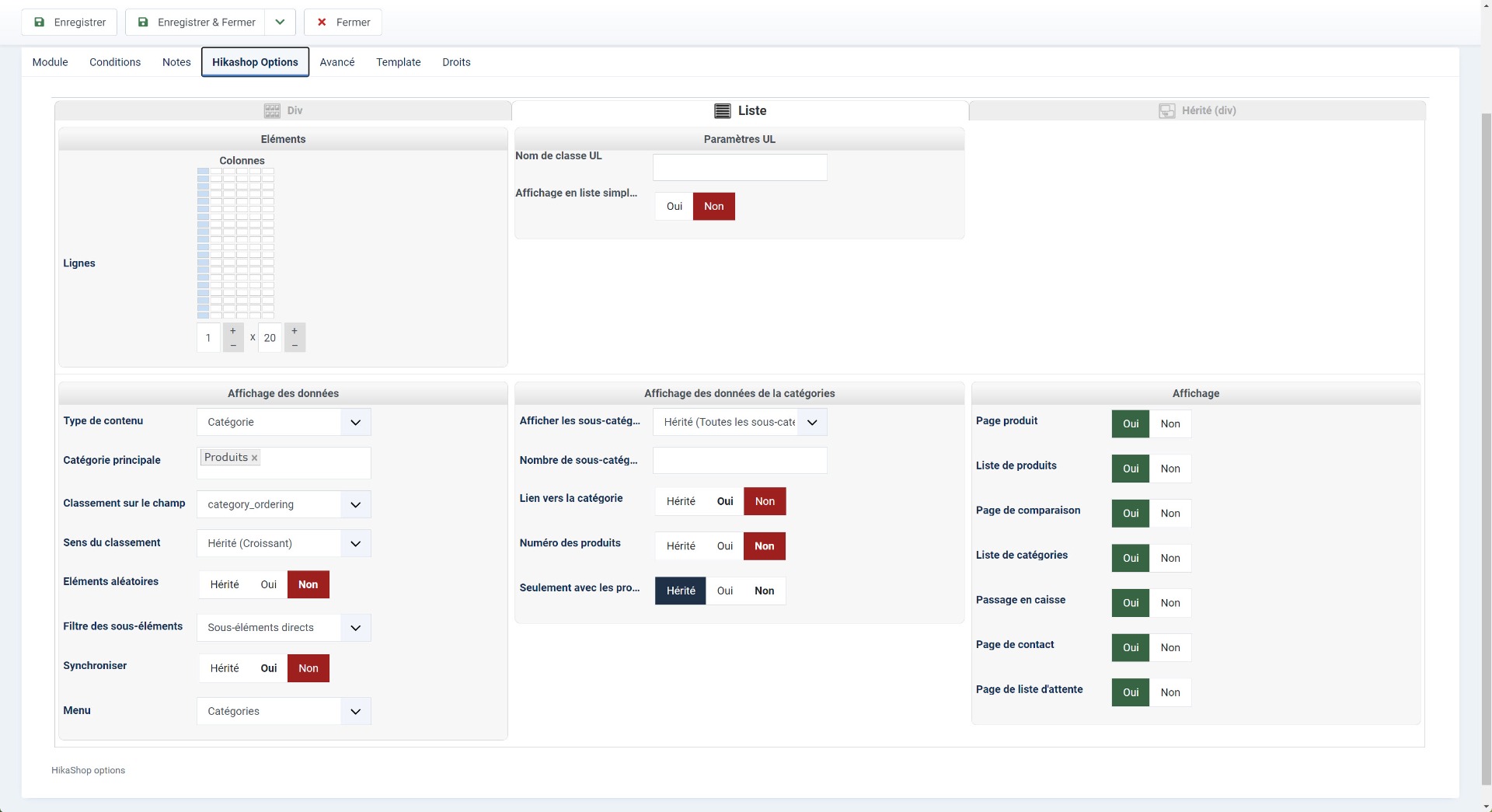Increase the row count with plus
The width and height of the screenshot is (1492, 812).
(x=295, y=331)
